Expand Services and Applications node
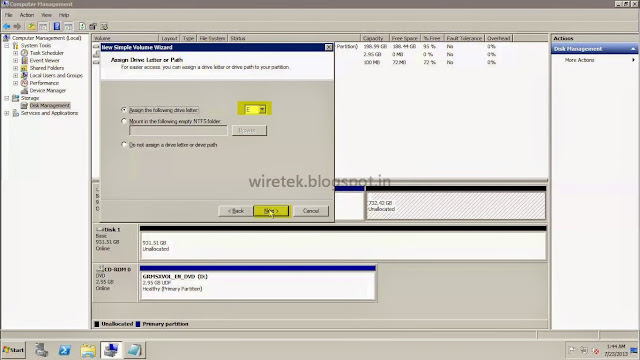This screenshot has height=360, width=640. [x=7, y=113]
